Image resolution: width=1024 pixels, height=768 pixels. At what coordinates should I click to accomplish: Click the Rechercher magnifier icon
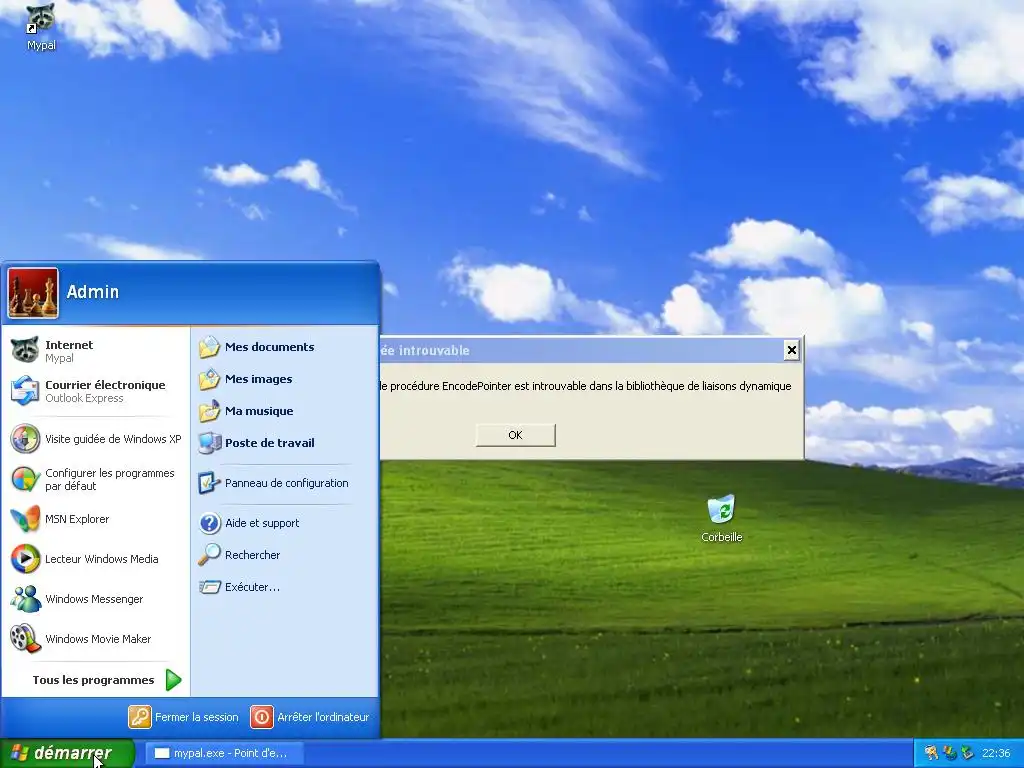click(x=209, y=555)
